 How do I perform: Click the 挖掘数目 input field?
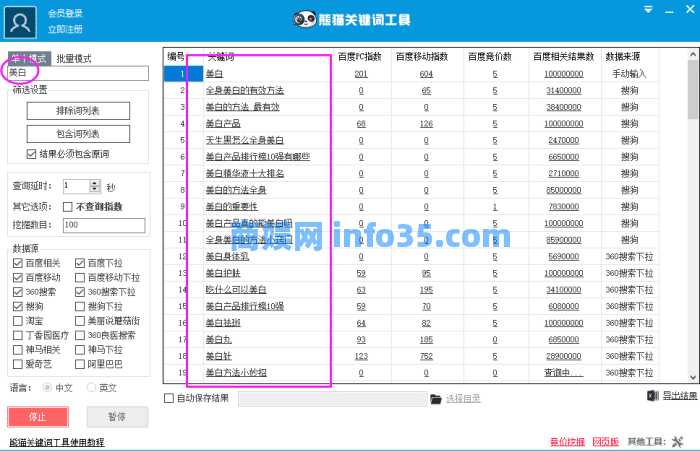103,225
